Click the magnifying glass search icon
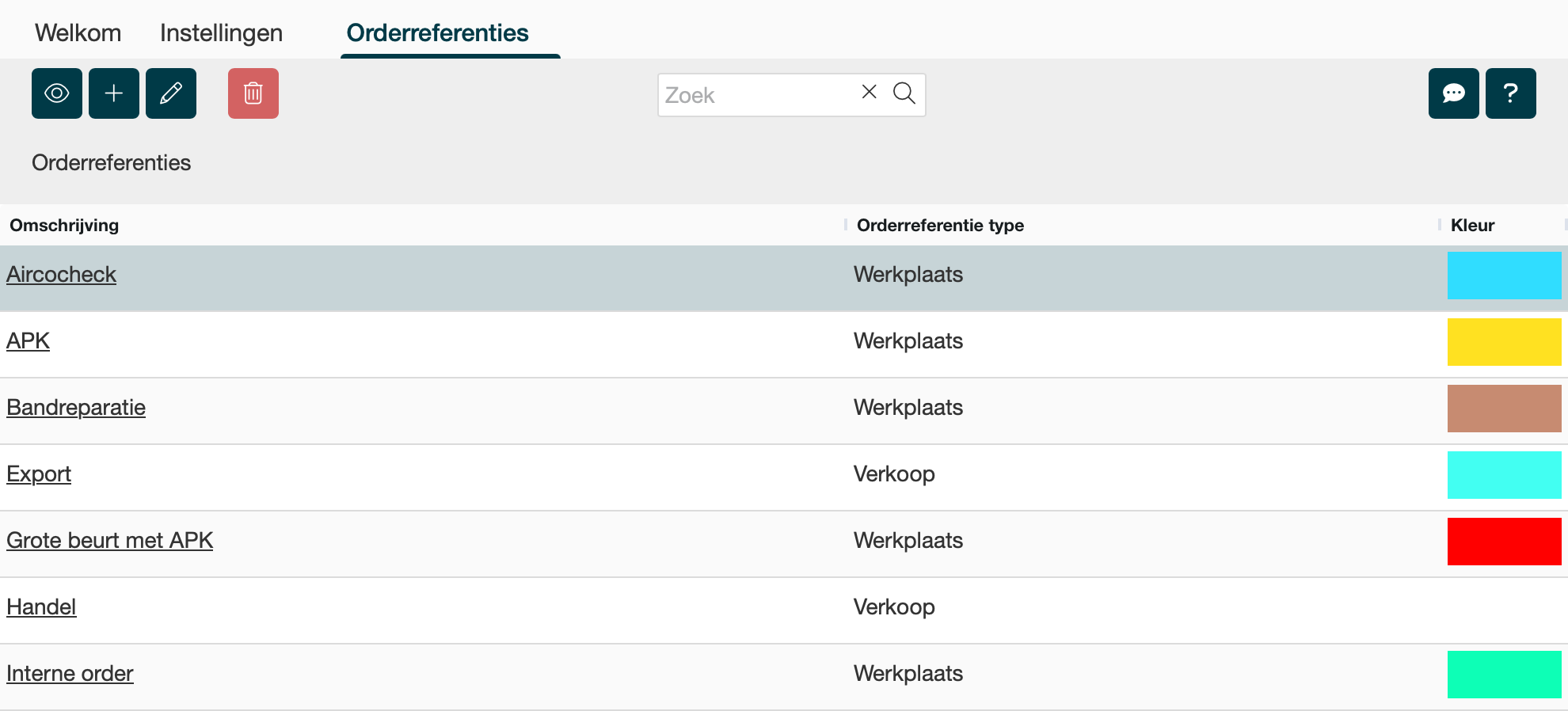 904,93
